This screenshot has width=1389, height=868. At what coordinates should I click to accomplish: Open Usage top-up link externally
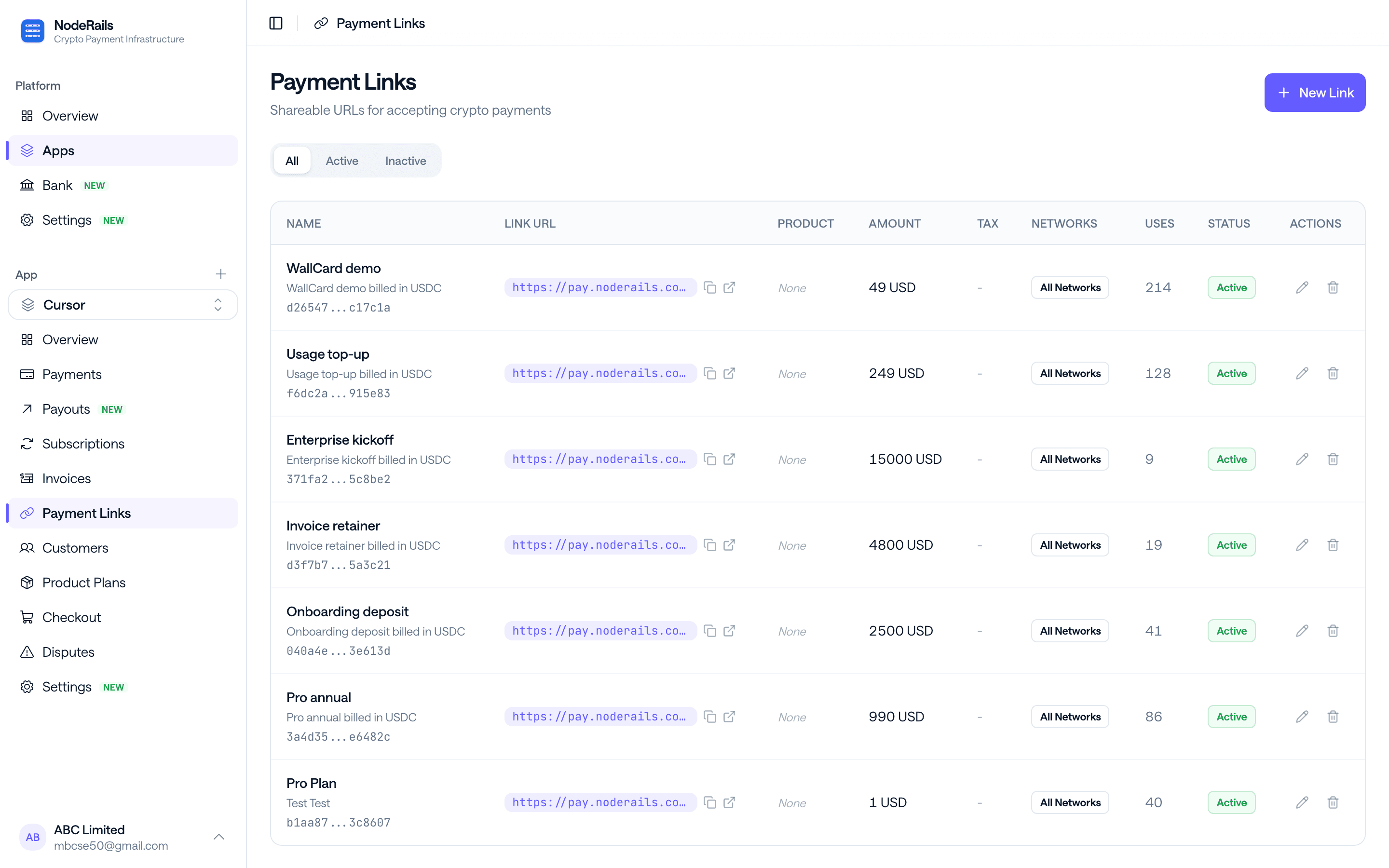point(730,373)
